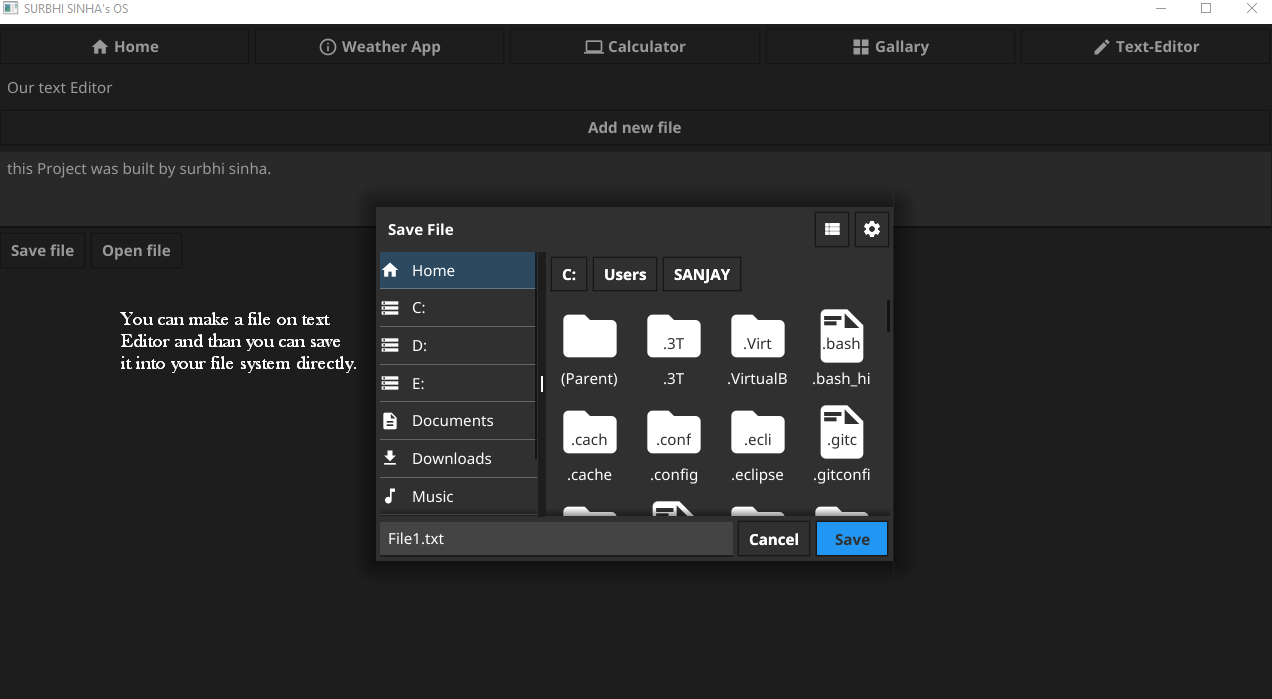Navigate to Users breadcrumb
This screenshot has width=1272, height=699.
point(625,274)
